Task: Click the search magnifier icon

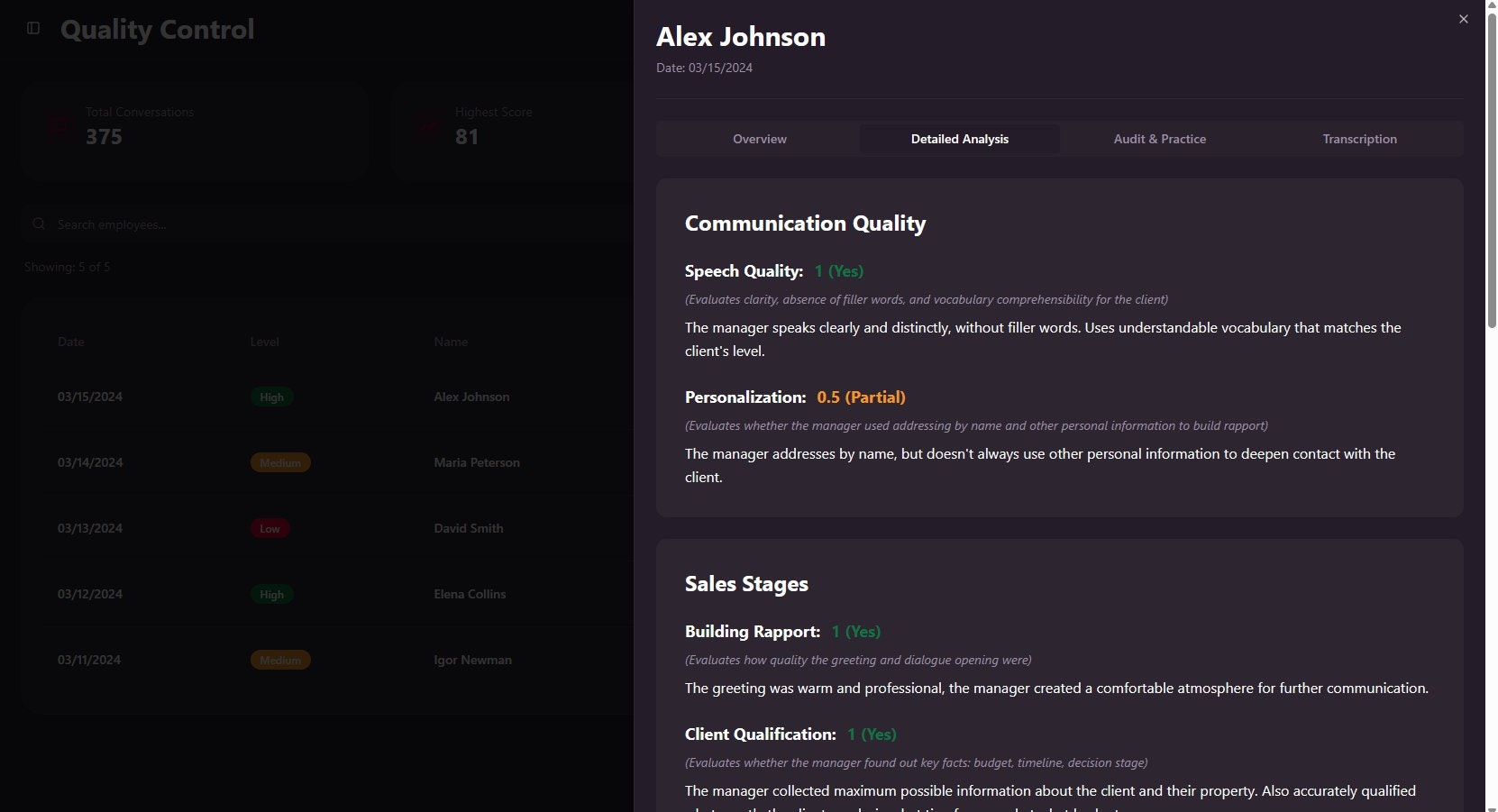Action: tap(39, 224)
